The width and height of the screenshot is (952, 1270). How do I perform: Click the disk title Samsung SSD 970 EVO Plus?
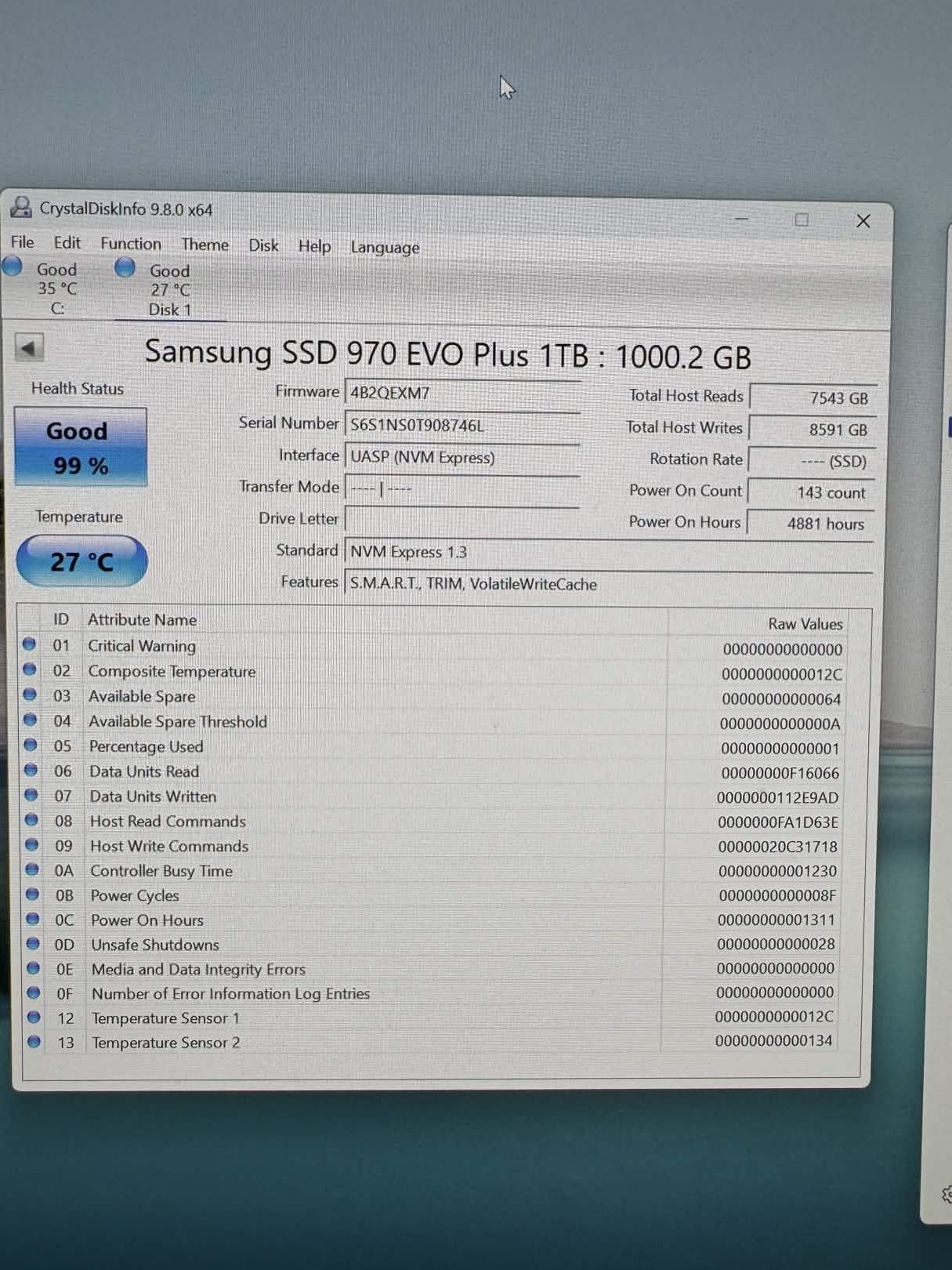click(447, 354)
